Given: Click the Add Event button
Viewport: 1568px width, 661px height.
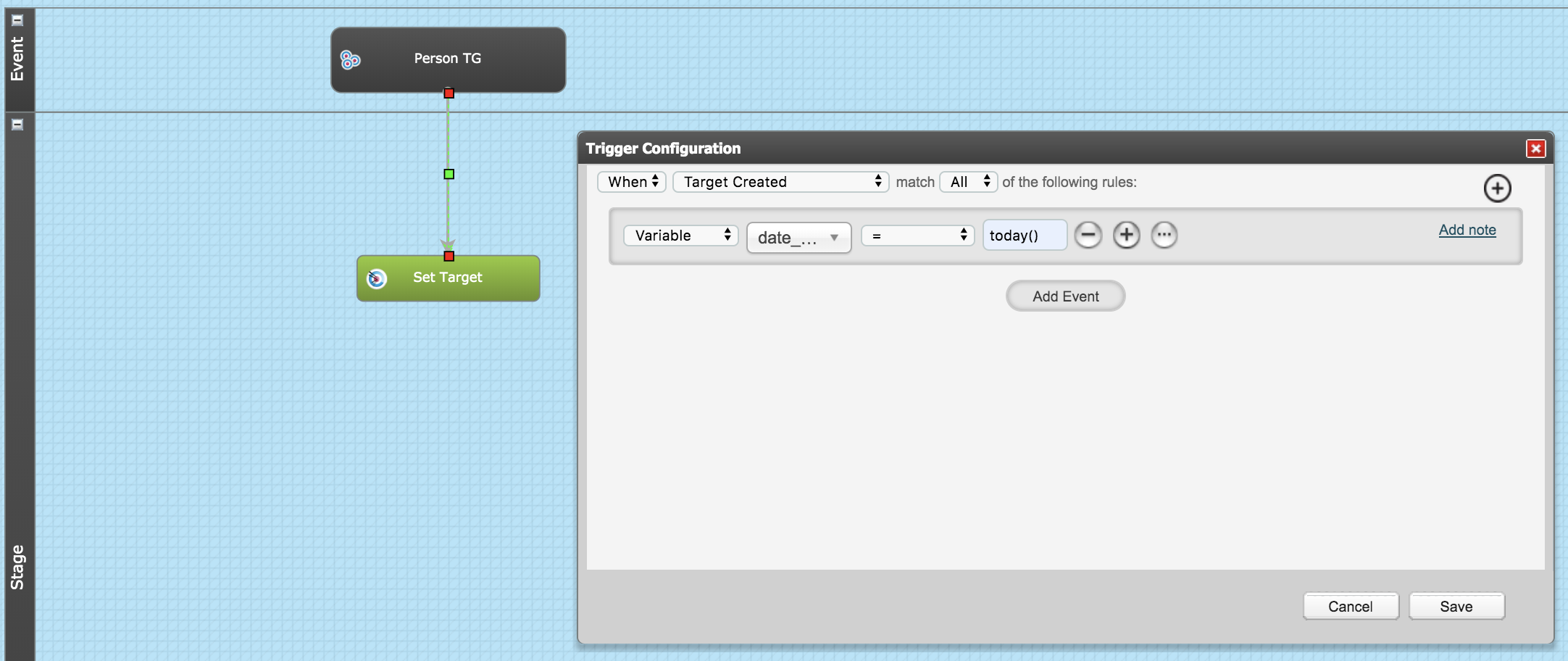Looking at the screenshot, I should pyautogui.click(x=1066, y=296).
